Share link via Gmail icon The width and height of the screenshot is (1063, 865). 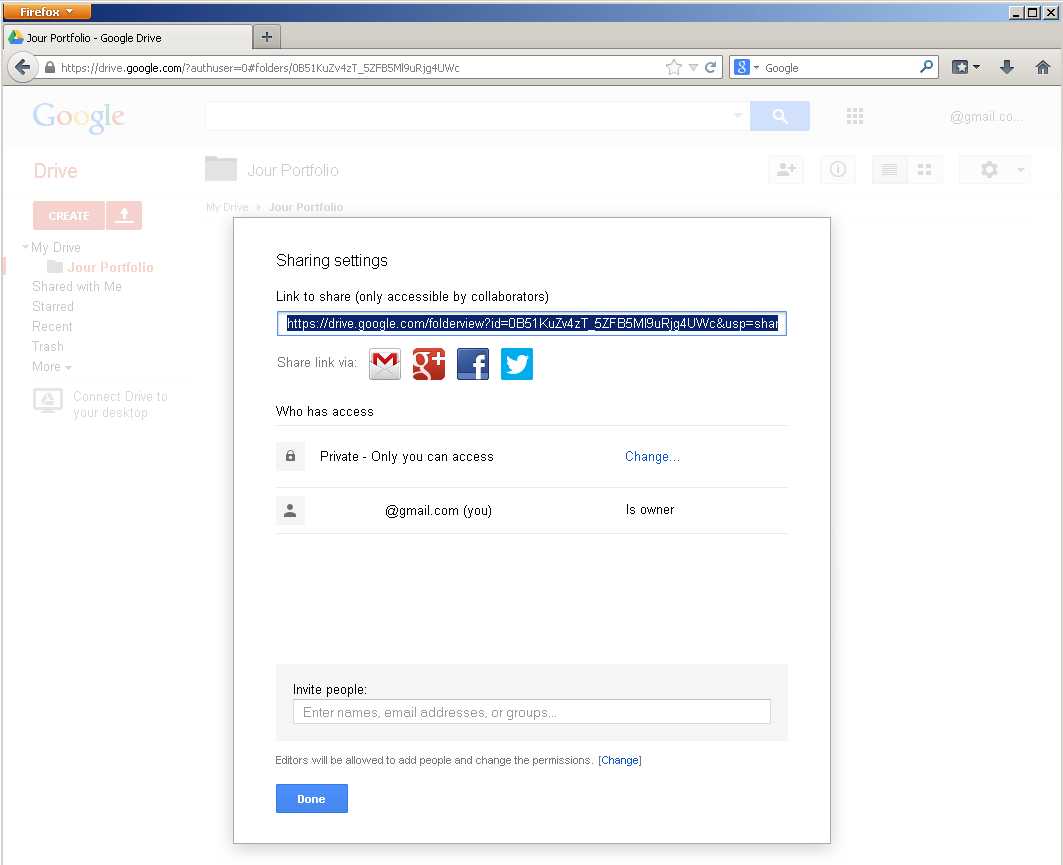[385, 364]
